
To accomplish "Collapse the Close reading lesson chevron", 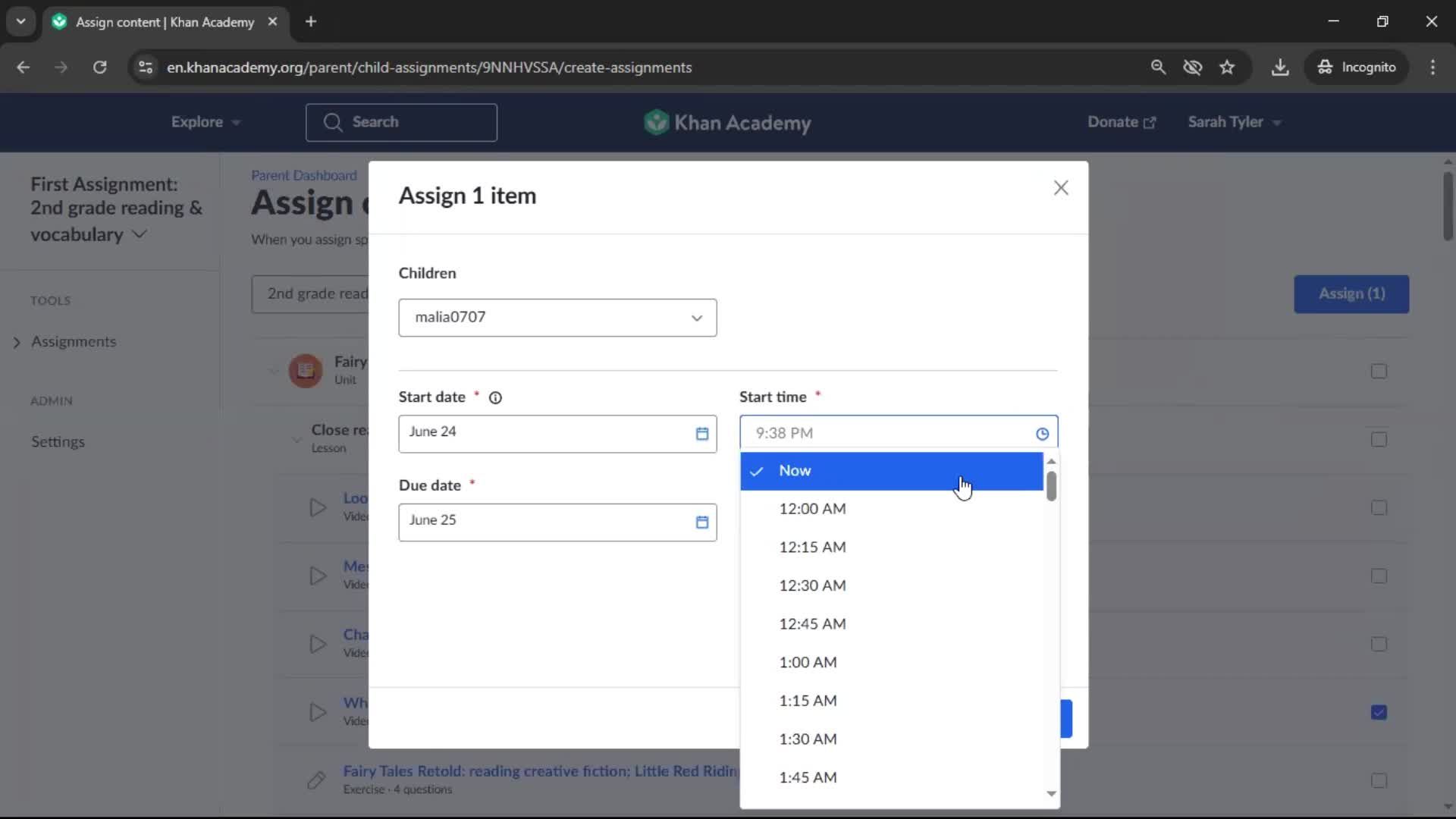I will (297, 439).
